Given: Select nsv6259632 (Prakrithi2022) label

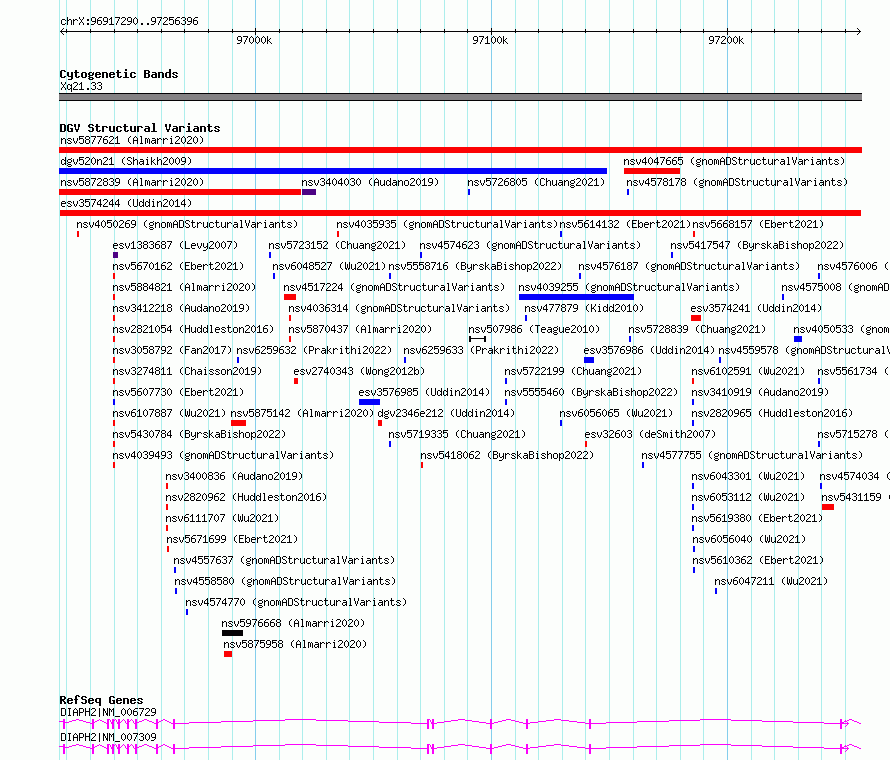Looking at the screenshot, I should click(314, 350).
